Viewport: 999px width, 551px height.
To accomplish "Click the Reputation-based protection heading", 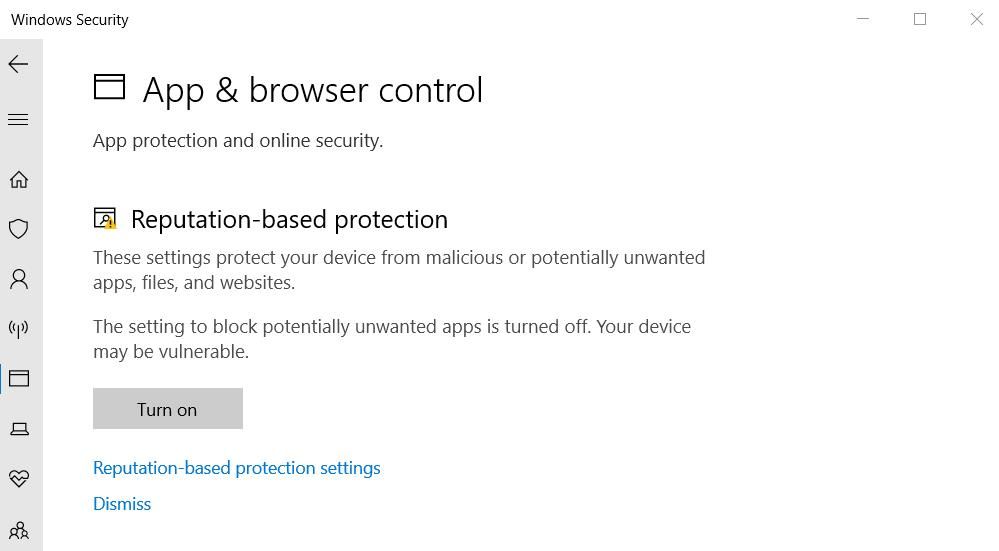I will pos(289,219).
